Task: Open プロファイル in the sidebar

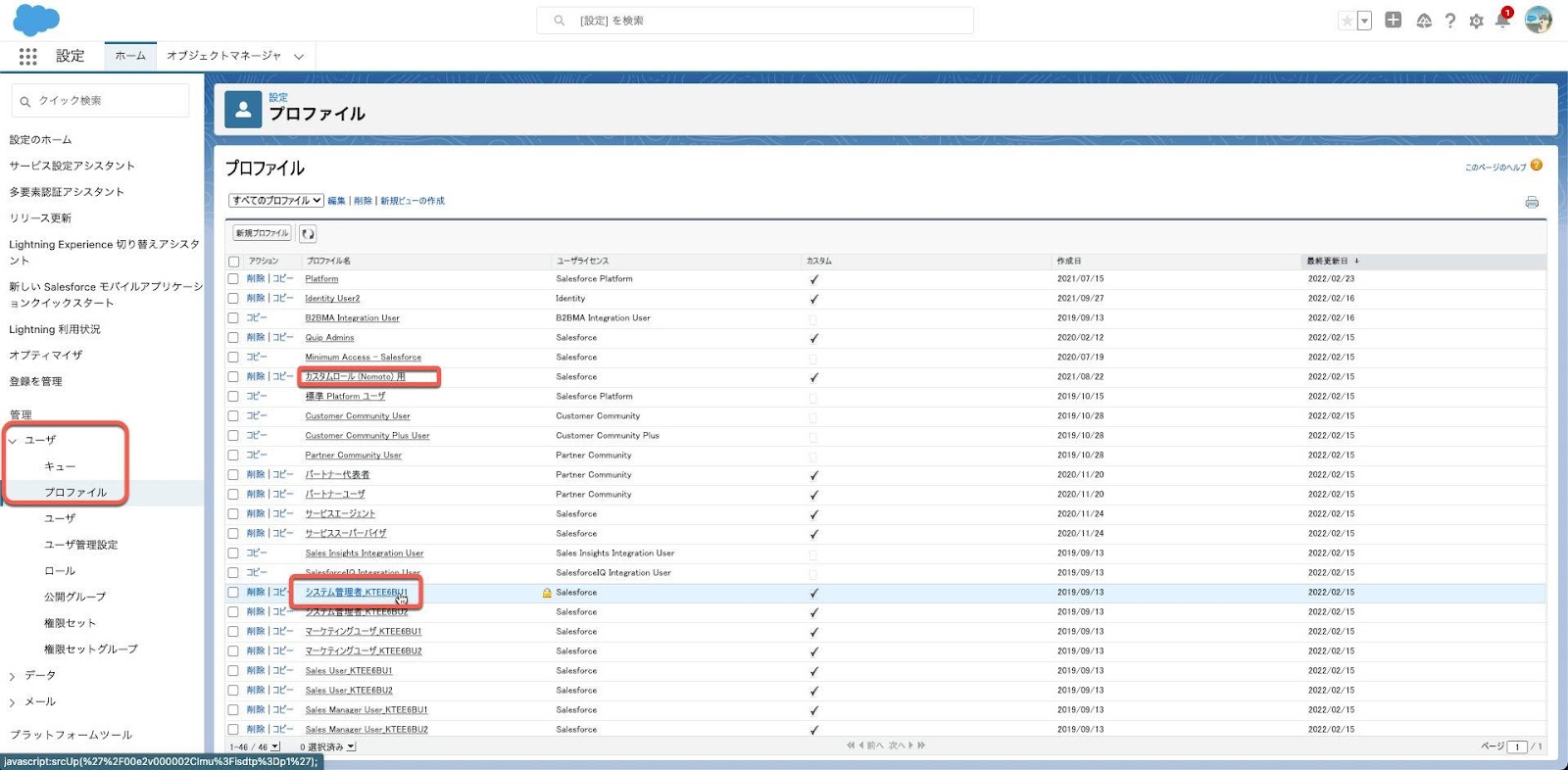Action: pos(75,493)
